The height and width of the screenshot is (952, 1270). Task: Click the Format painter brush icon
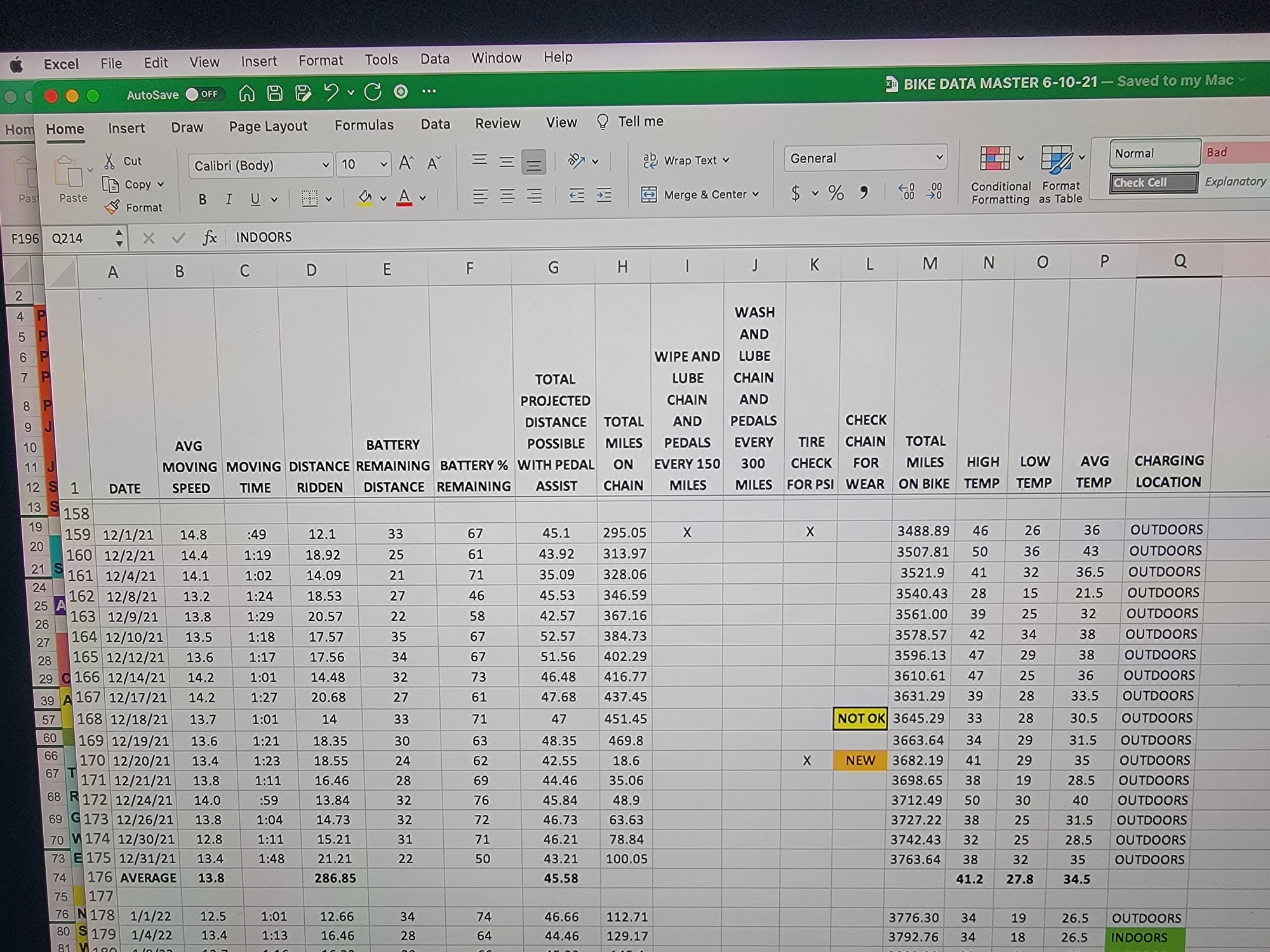click(112, 208)
